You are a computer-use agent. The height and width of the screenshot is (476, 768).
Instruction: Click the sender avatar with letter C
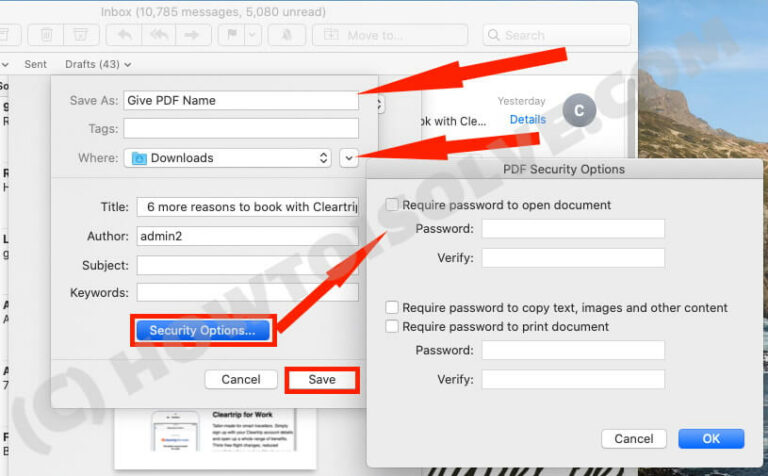(x=579, y=110)
